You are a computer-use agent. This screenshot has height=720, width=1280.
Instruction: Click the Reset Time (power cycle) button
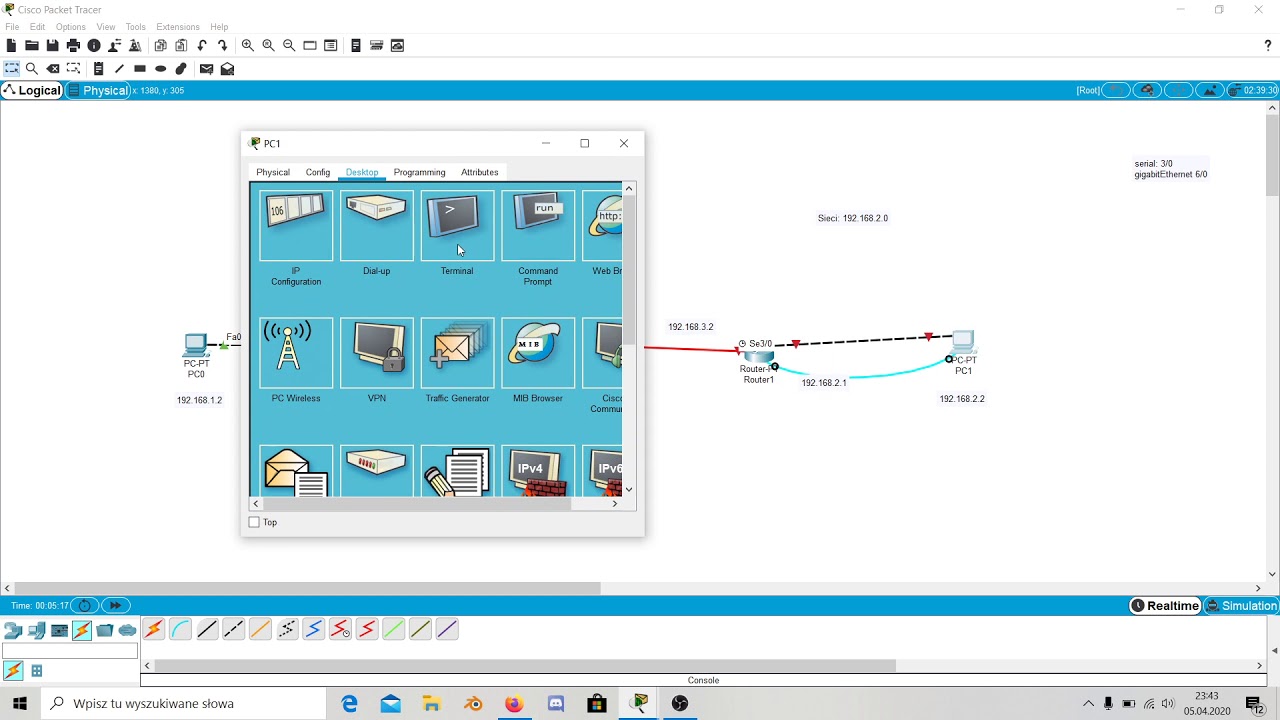85,605
